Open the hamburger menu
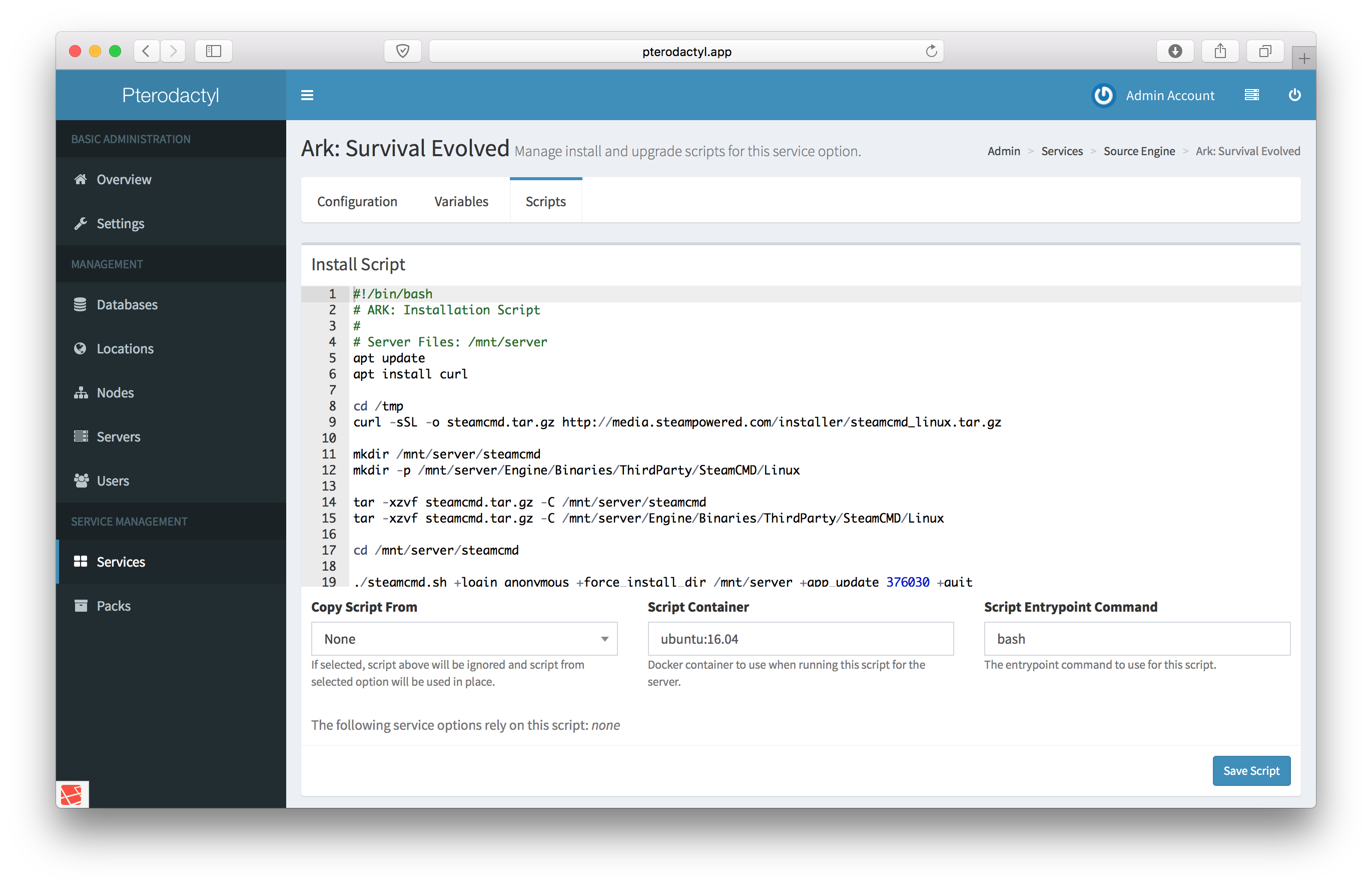The height and width of the screenshot is (888, 1372). point(307,95)
